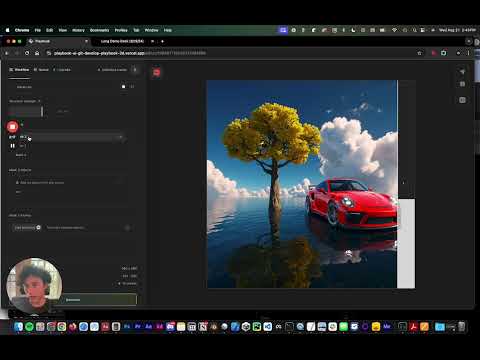Adjust the strength slider handle in left panel
Viewport: 480px width, 360px height.
pos(42,111)
